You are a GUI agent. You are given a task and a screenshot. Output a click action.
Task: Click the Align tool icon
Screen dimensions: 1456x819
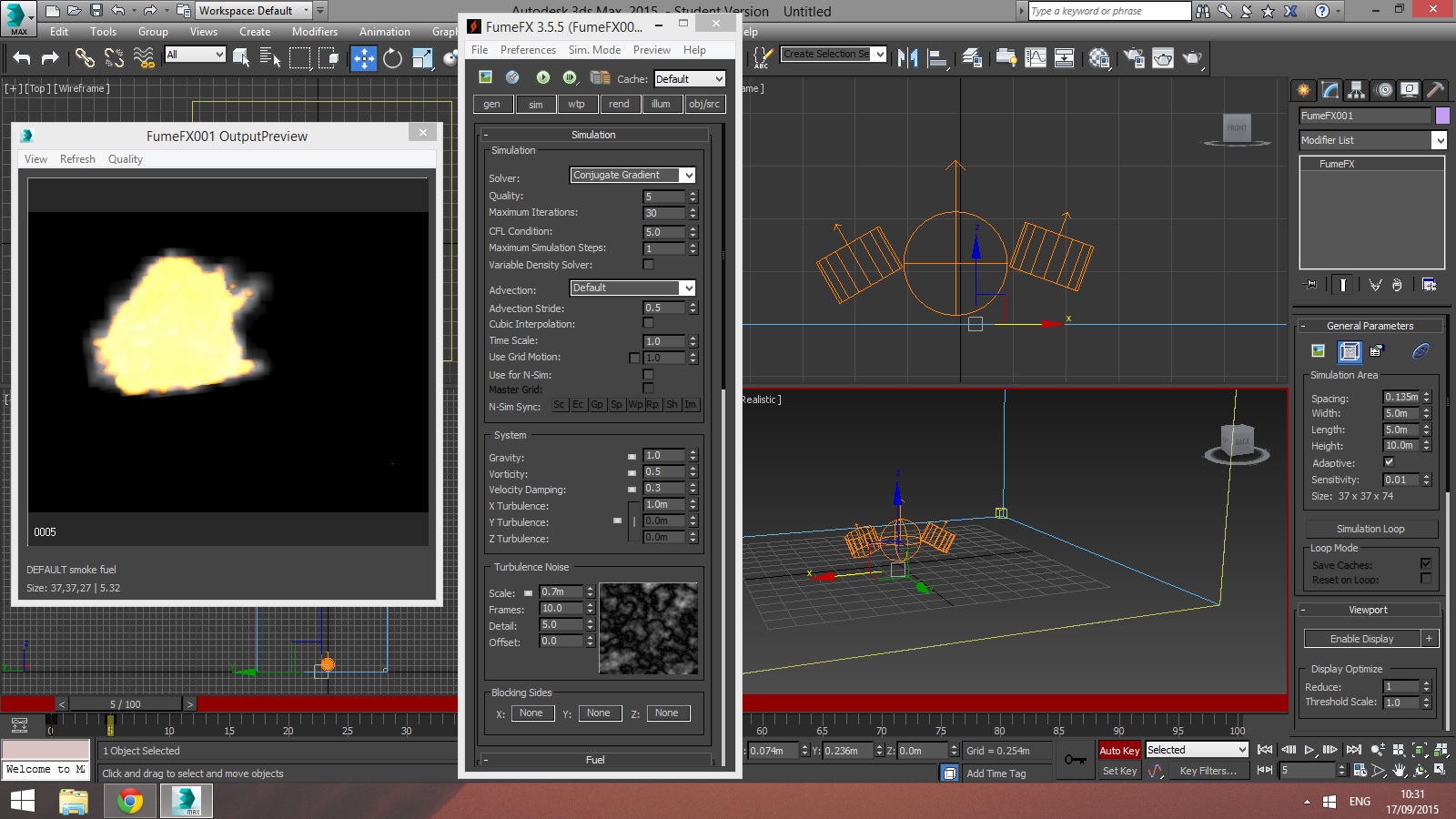point(937,58)
